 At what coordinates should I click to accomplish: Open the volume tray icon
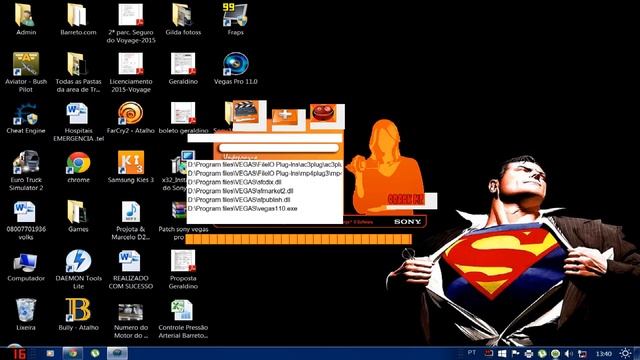pos(569,353)
